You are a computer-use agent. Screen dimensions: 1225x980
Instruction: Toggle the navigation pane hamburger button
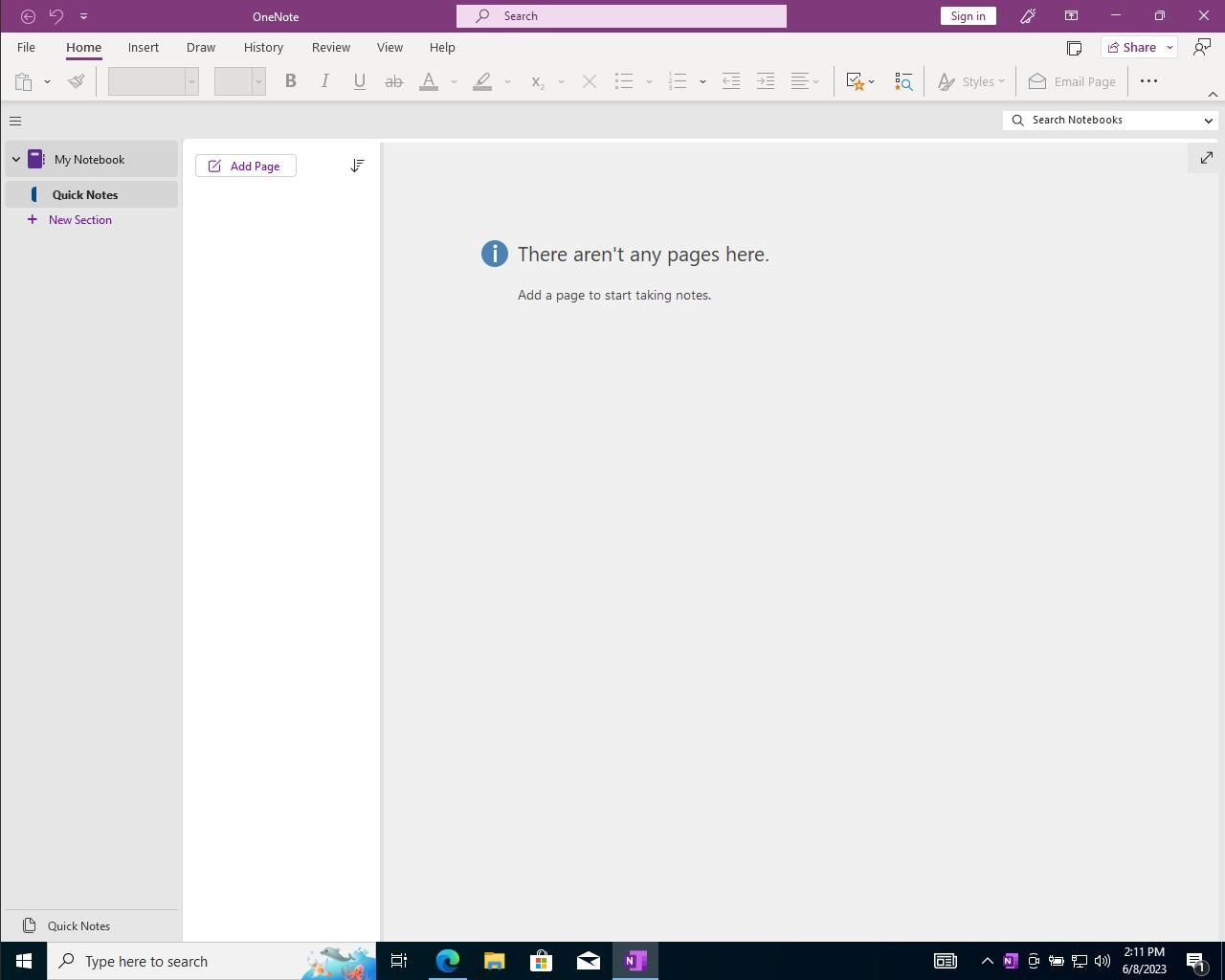coord(15,121)
